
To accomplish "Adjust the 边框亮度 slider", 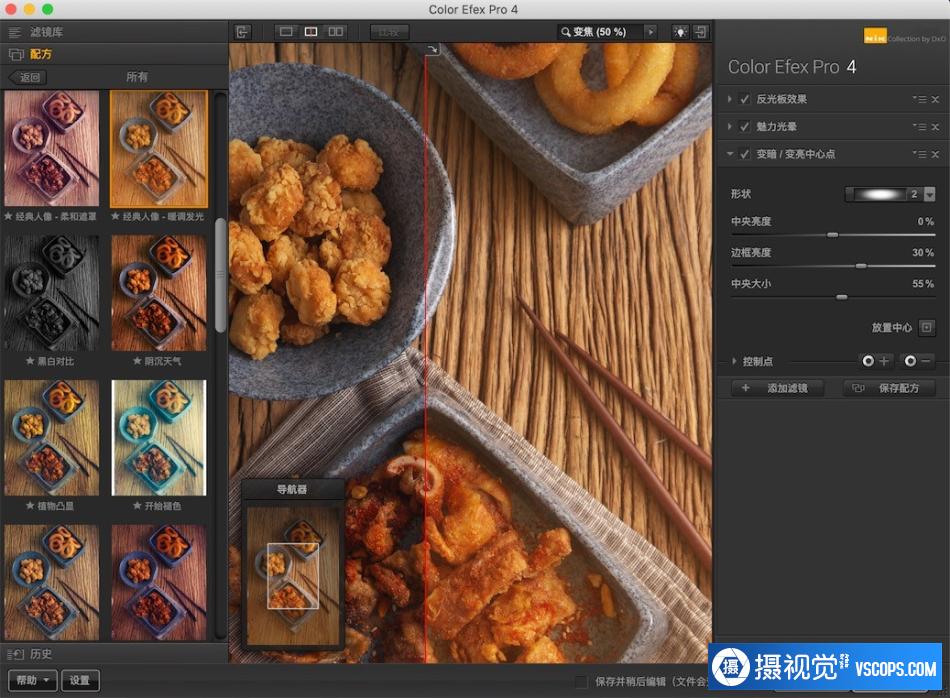I will (x=860, y=266).
